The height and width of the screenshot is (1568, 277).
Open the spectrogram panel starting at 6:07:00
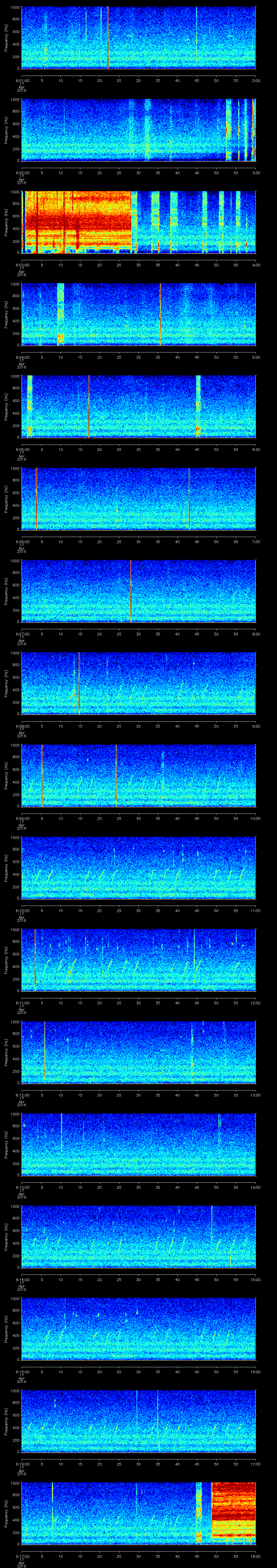(x=138, y=591)
